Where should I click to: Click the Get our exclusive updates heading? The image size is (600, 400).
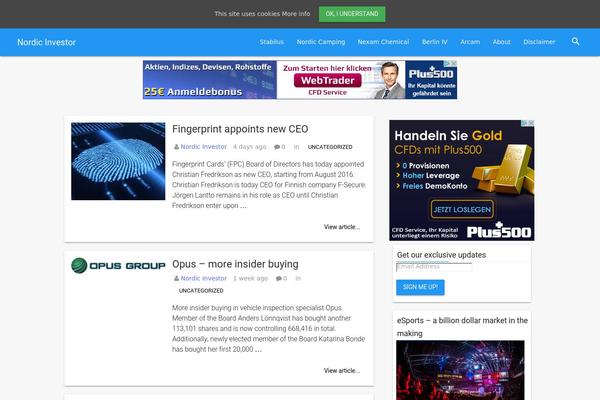pos(441,255)
